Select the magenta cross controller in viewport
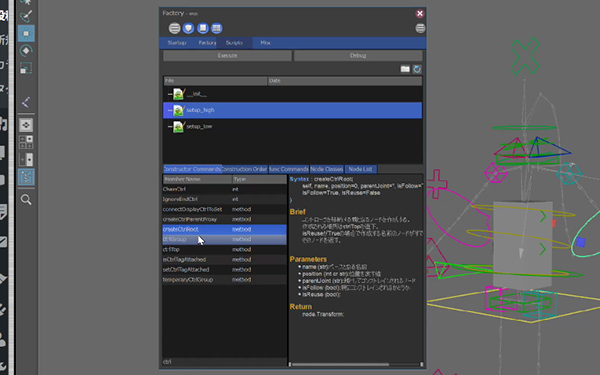The height and width of the screenshot is (375, 600). 436,184
